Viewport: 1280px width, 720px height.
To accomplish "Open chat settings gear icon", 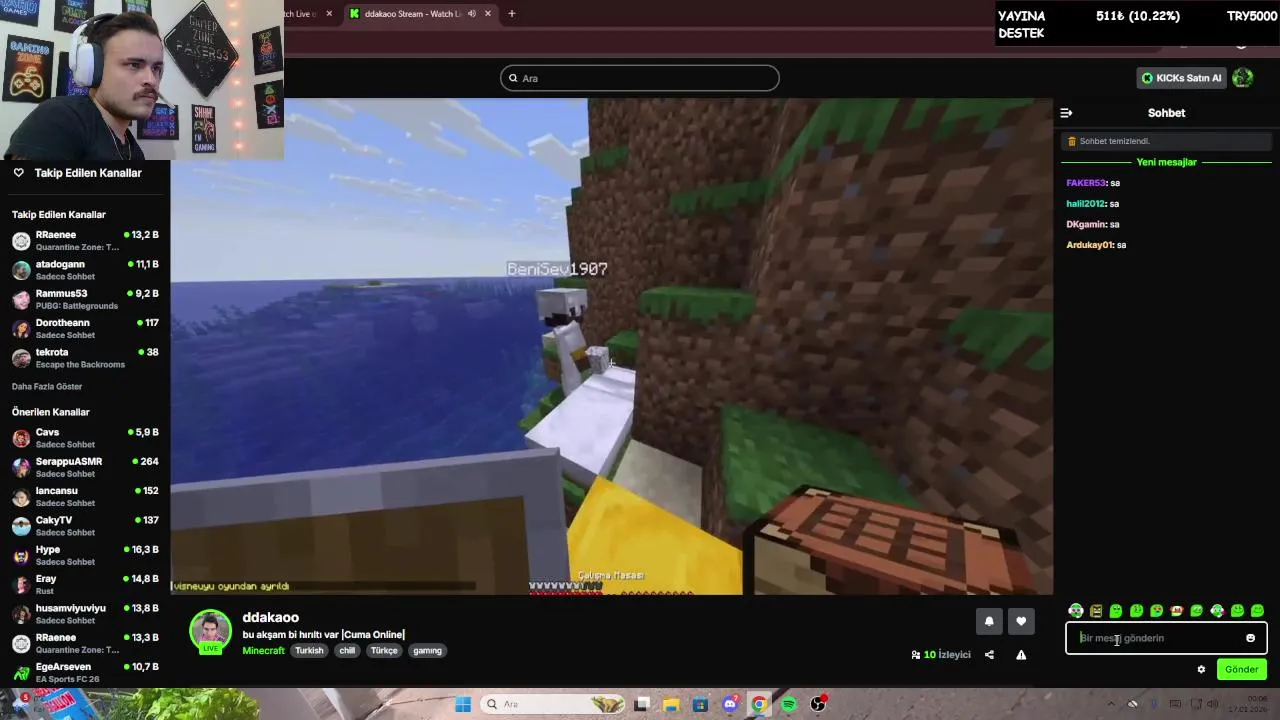I will pos(1201,670).
